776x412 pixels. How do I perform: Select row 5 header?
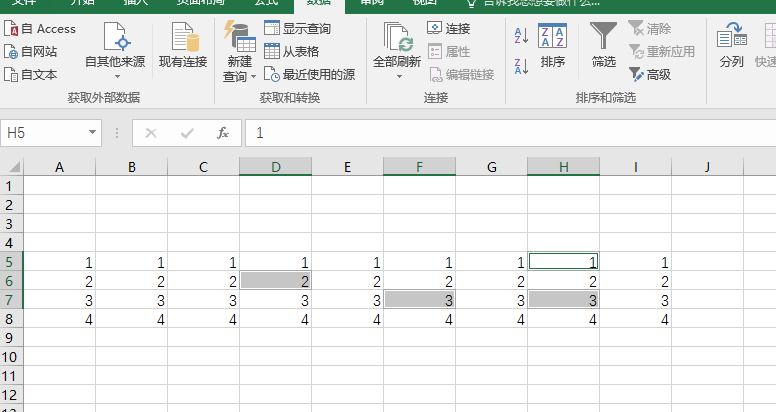pos(11,261)
